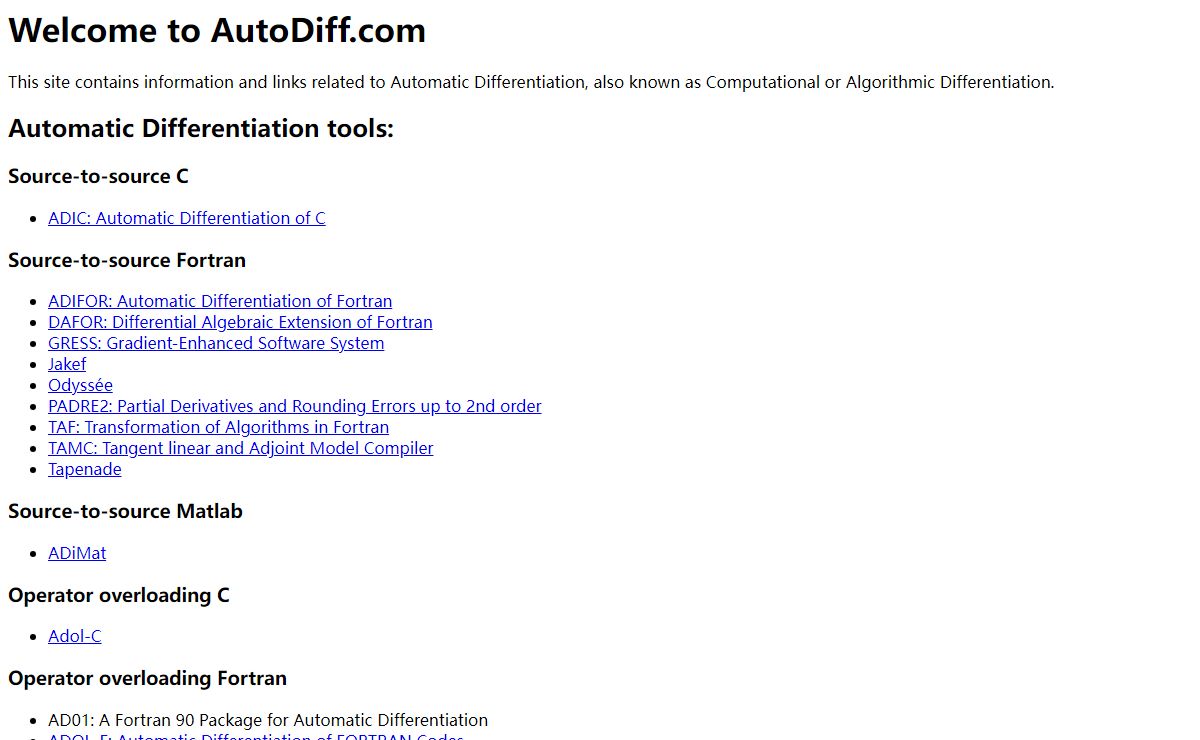Image resolution: width=1200 pixels, height=740 pixels.
Task: Click the Jakef link
Action: 67,364
